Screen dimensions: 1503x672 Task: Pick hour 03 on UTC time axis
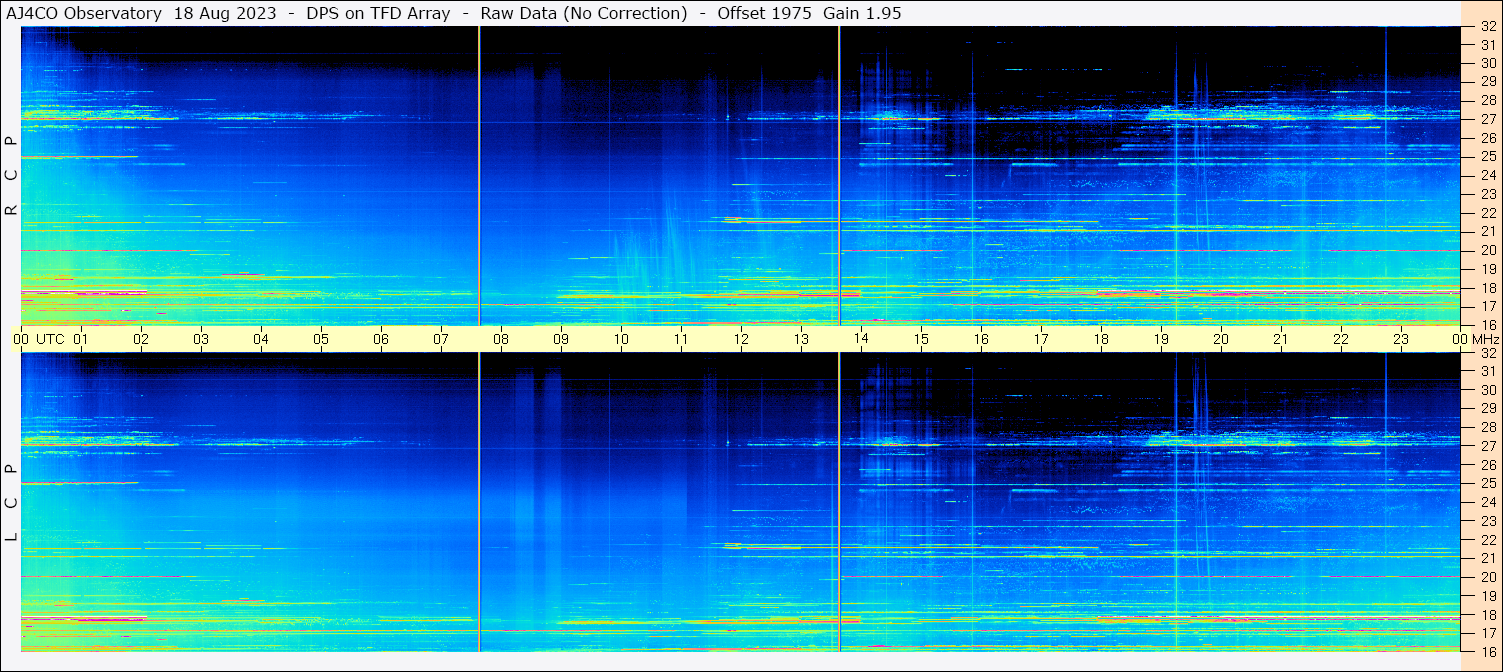click(201, 339)
